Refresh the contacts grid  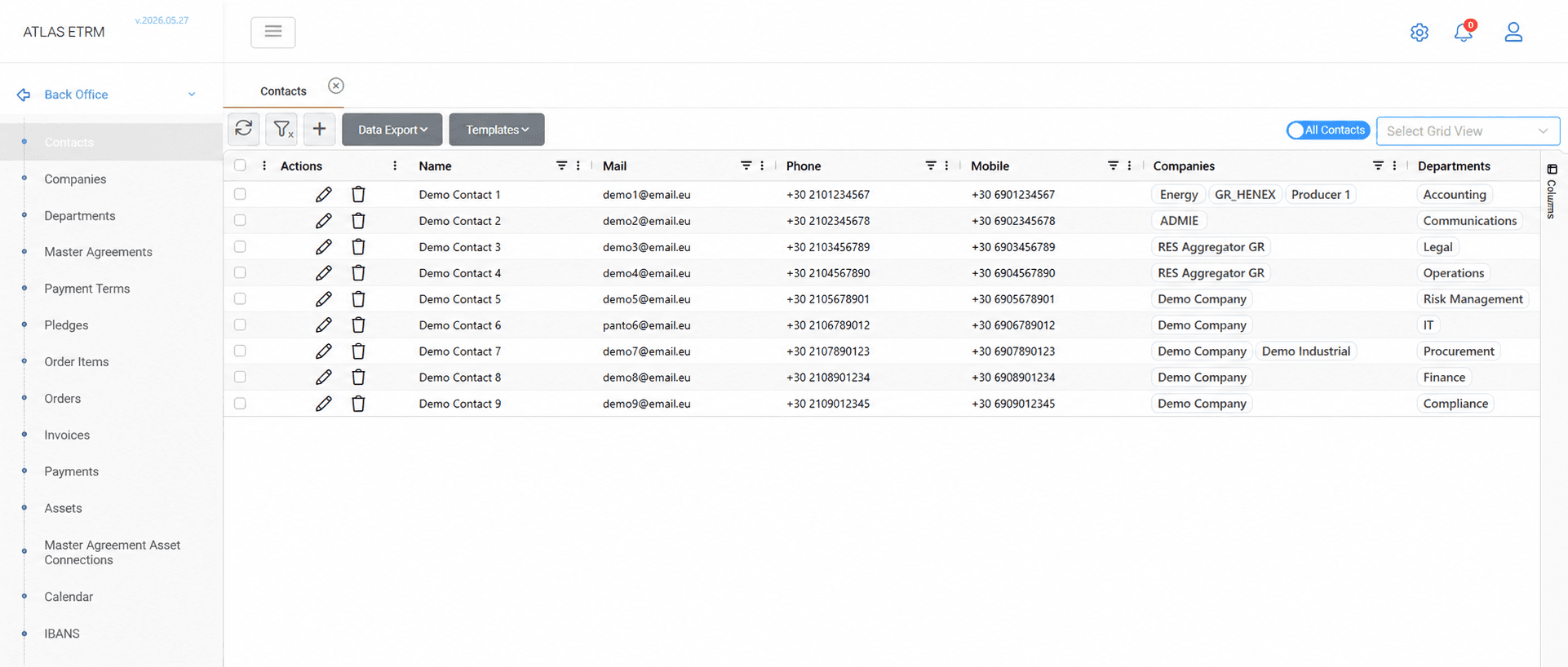click(243, 129)
